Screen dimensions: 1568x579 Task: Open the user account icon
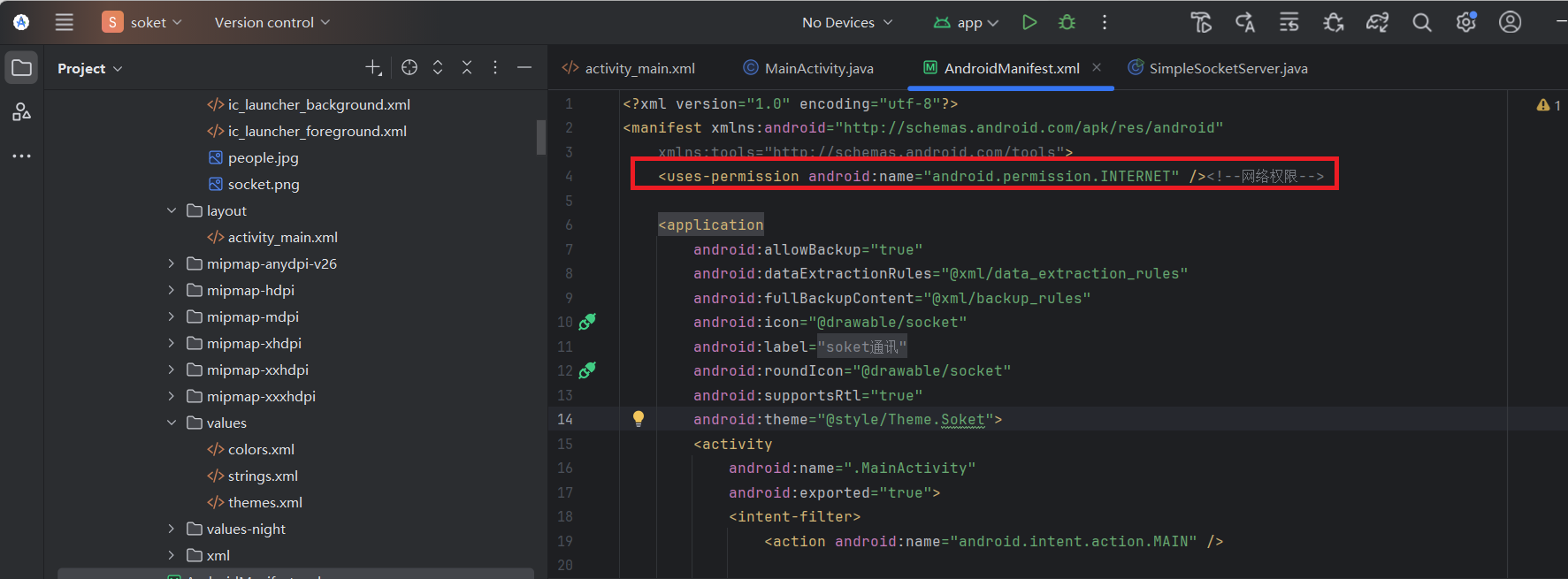pos(1511,22)
